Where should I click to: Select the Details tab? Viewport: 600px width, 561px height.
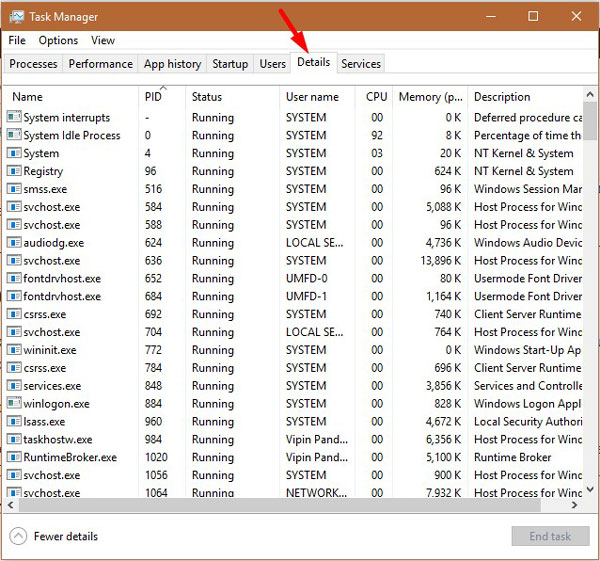point(313,62)
